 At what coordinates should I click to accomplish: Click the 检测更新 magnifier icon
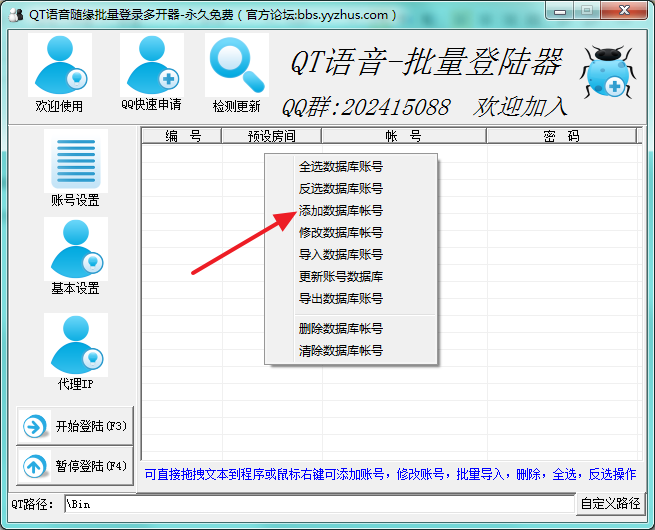[236, 66]
